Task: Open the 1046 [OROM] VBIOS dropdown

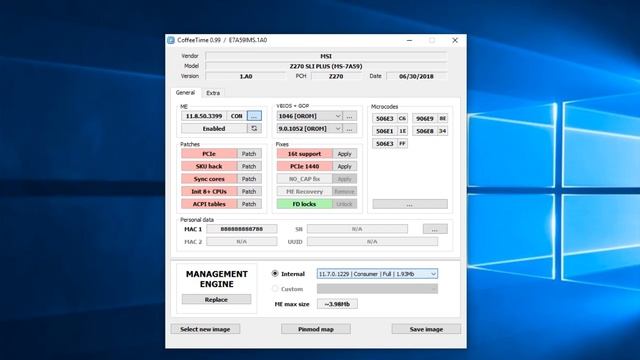Action: (x=309, y=116)
